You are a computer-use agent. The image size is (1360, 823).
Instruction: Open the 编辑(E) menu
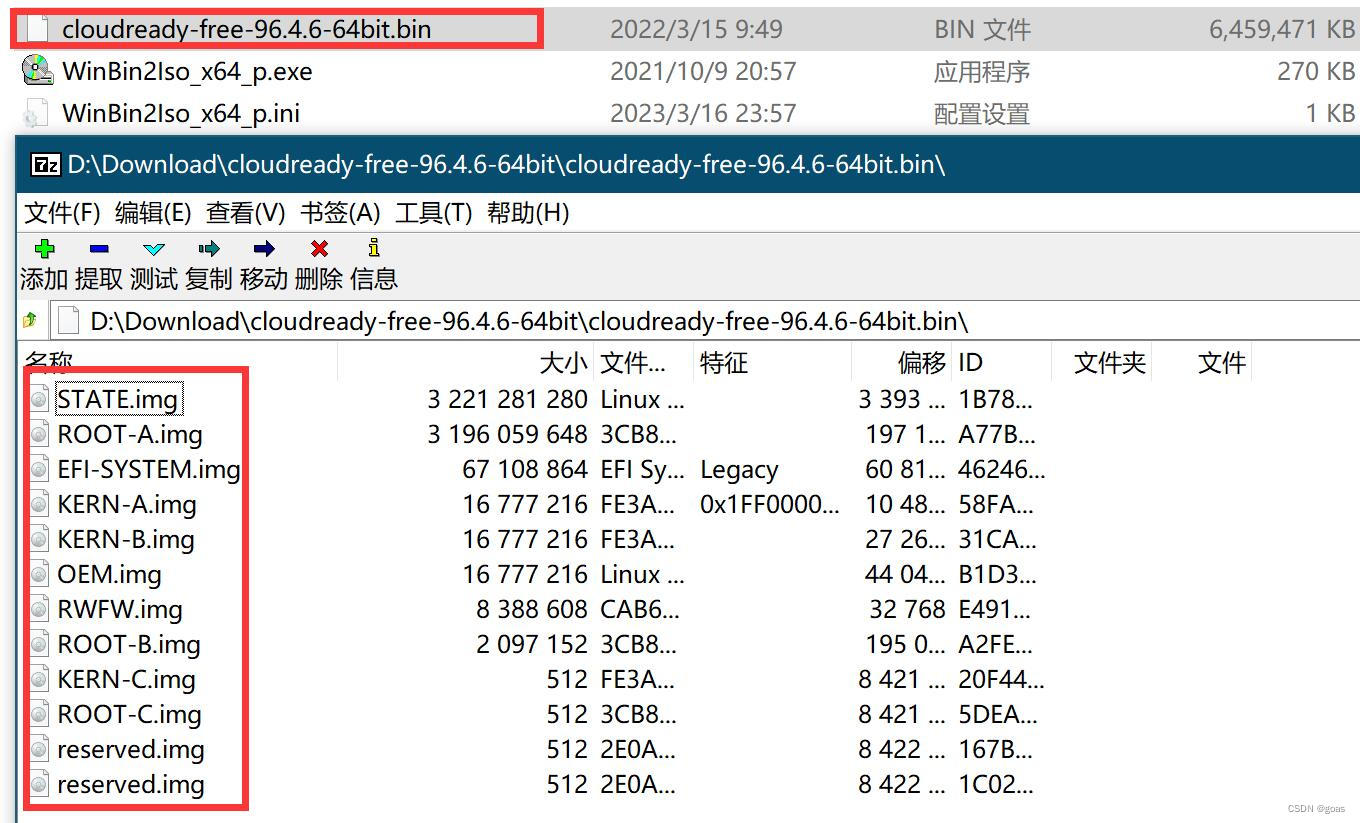click(153, 213)
